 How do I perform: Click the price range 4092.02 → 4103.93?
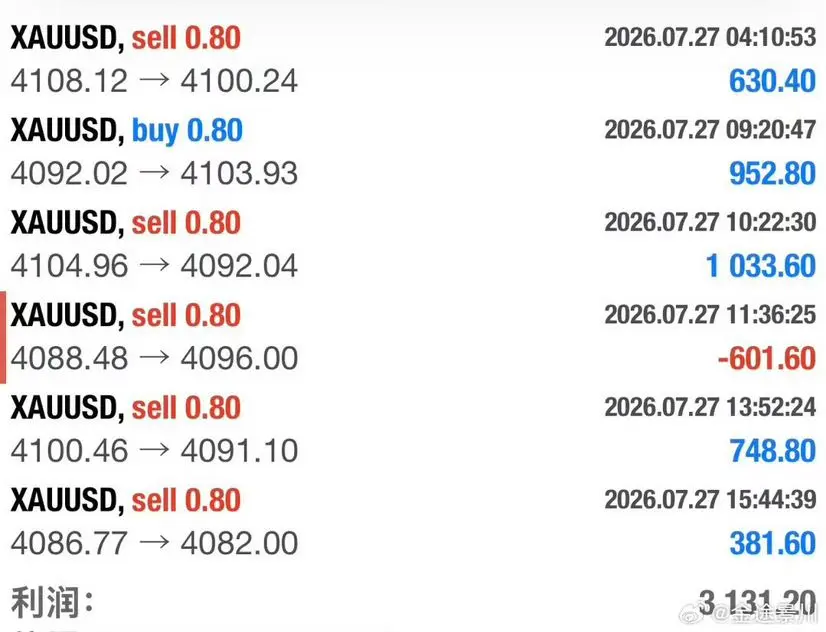[x=154, y=174]
